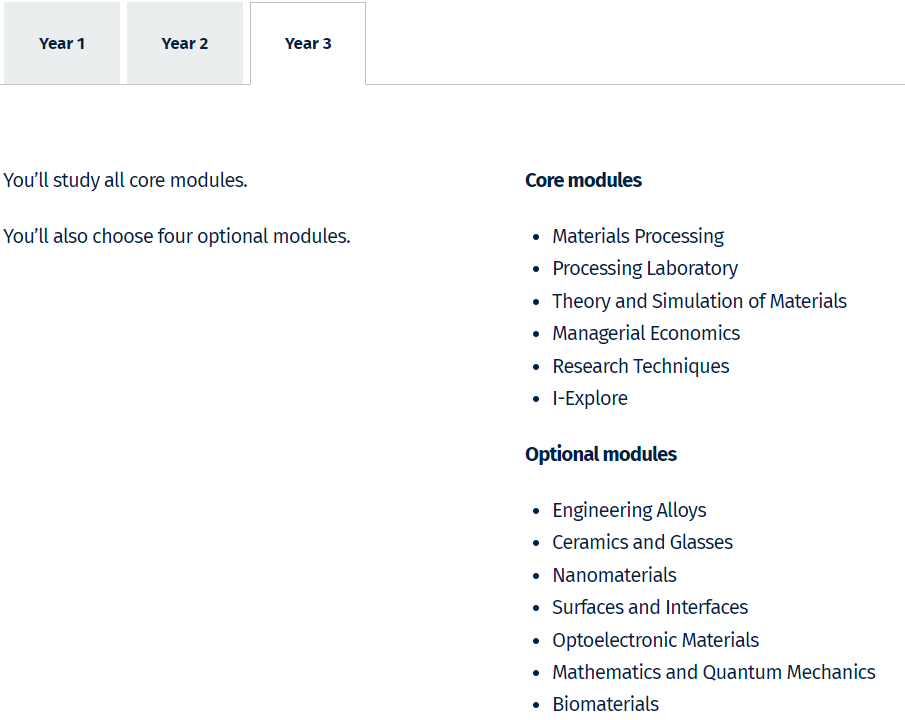
Task: Click the Materials Processing module
Action: (x=638, y=236)
